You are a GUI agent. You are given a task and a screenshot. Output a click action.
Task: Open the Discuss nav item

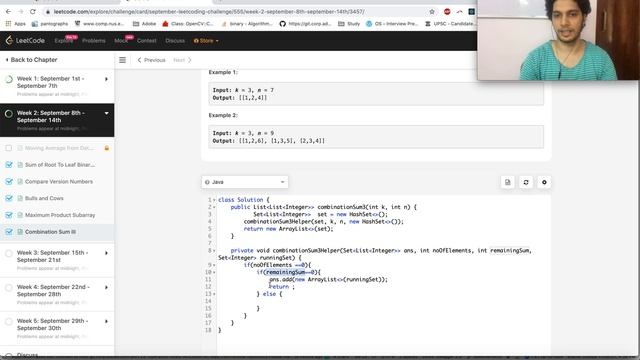tap(175, 41)
